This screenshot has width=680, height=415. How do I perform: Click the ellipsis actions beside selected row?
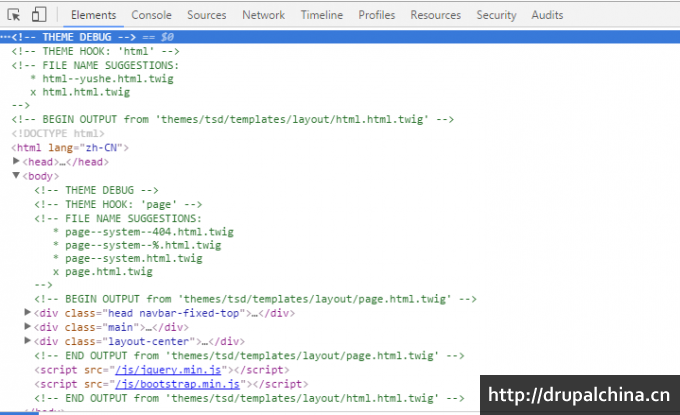click(5, 37)
